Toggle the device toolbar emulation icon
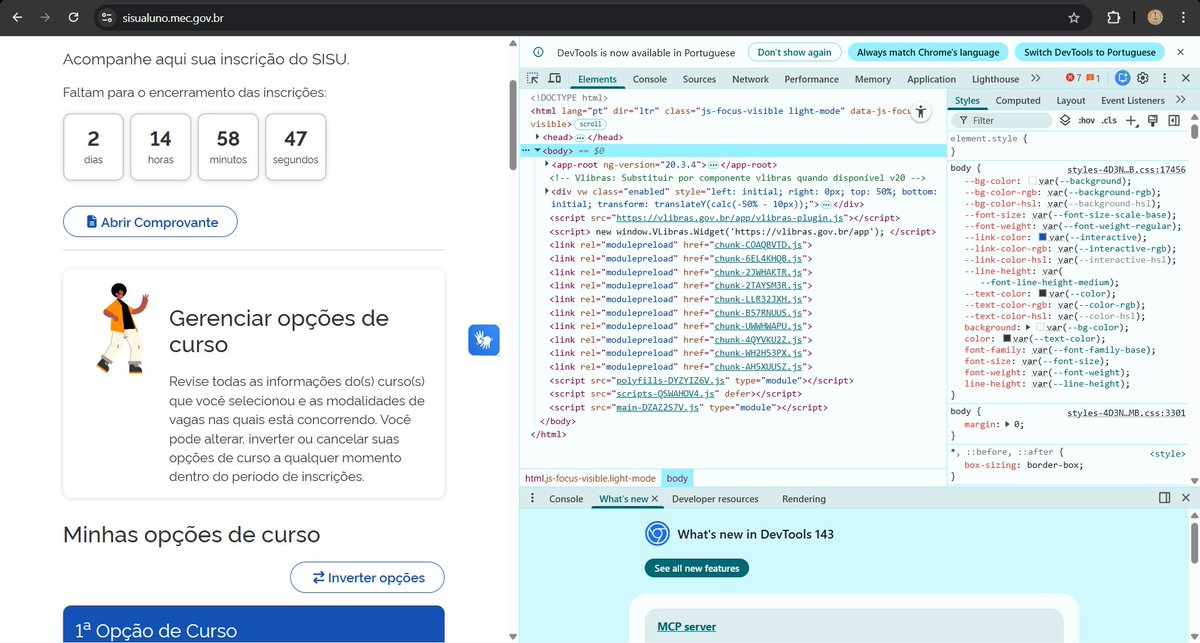 [x=554, y=78]
